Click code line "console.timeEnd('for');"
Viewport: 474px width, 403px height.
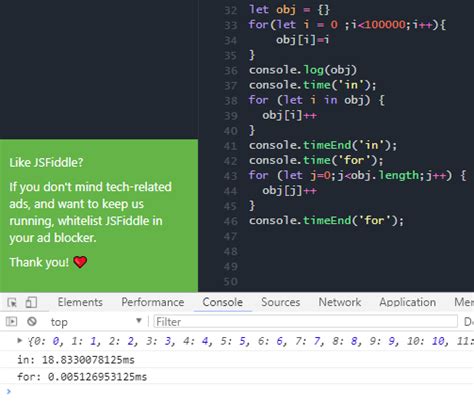point(326,221)
